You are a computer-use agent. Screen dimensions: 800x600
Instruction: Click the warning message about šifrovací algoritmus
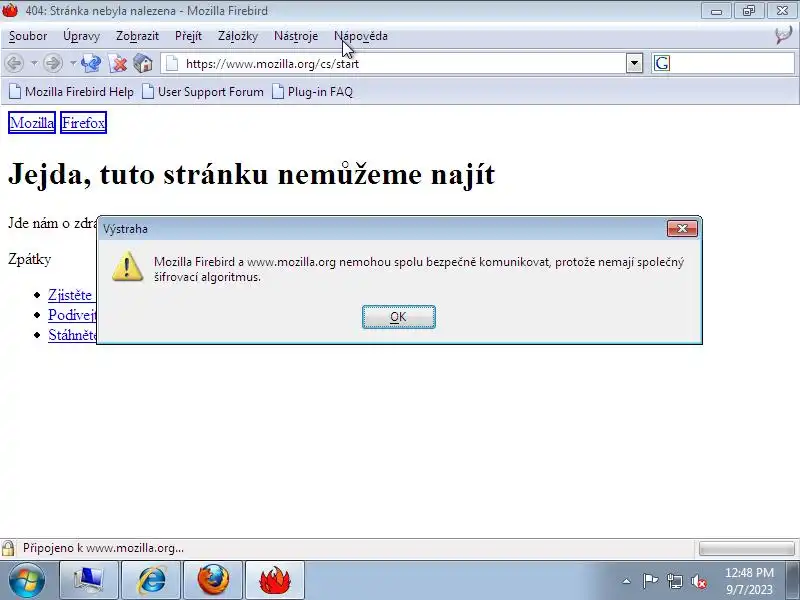tap(419, 269)
